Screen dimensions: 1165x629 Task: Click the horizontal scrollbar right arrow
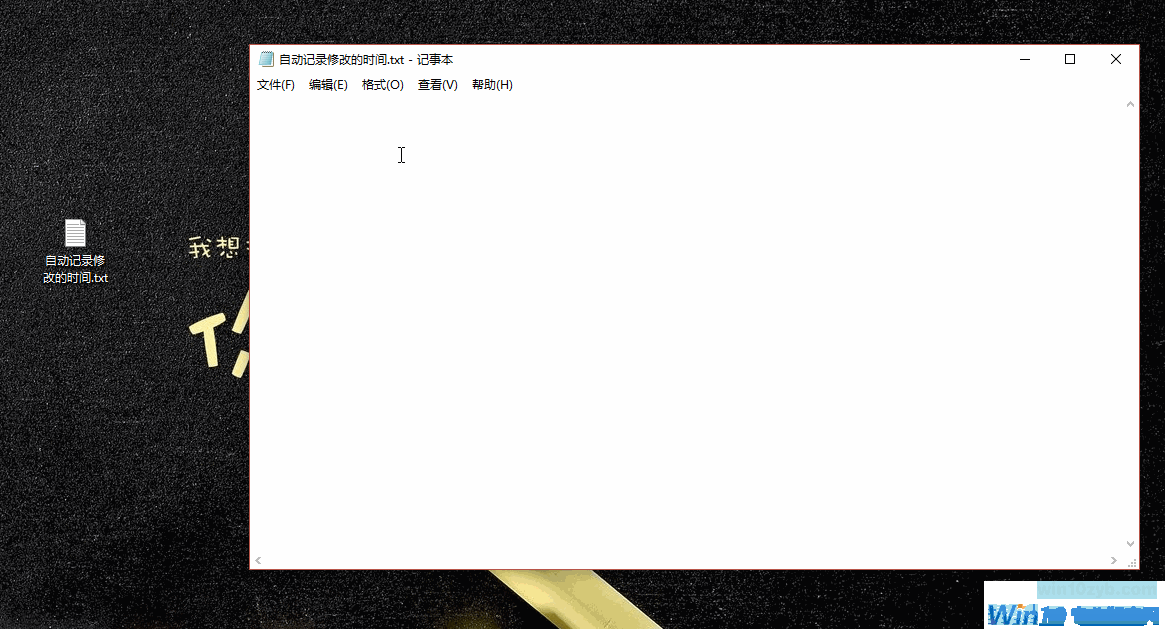pos(1113,561)
